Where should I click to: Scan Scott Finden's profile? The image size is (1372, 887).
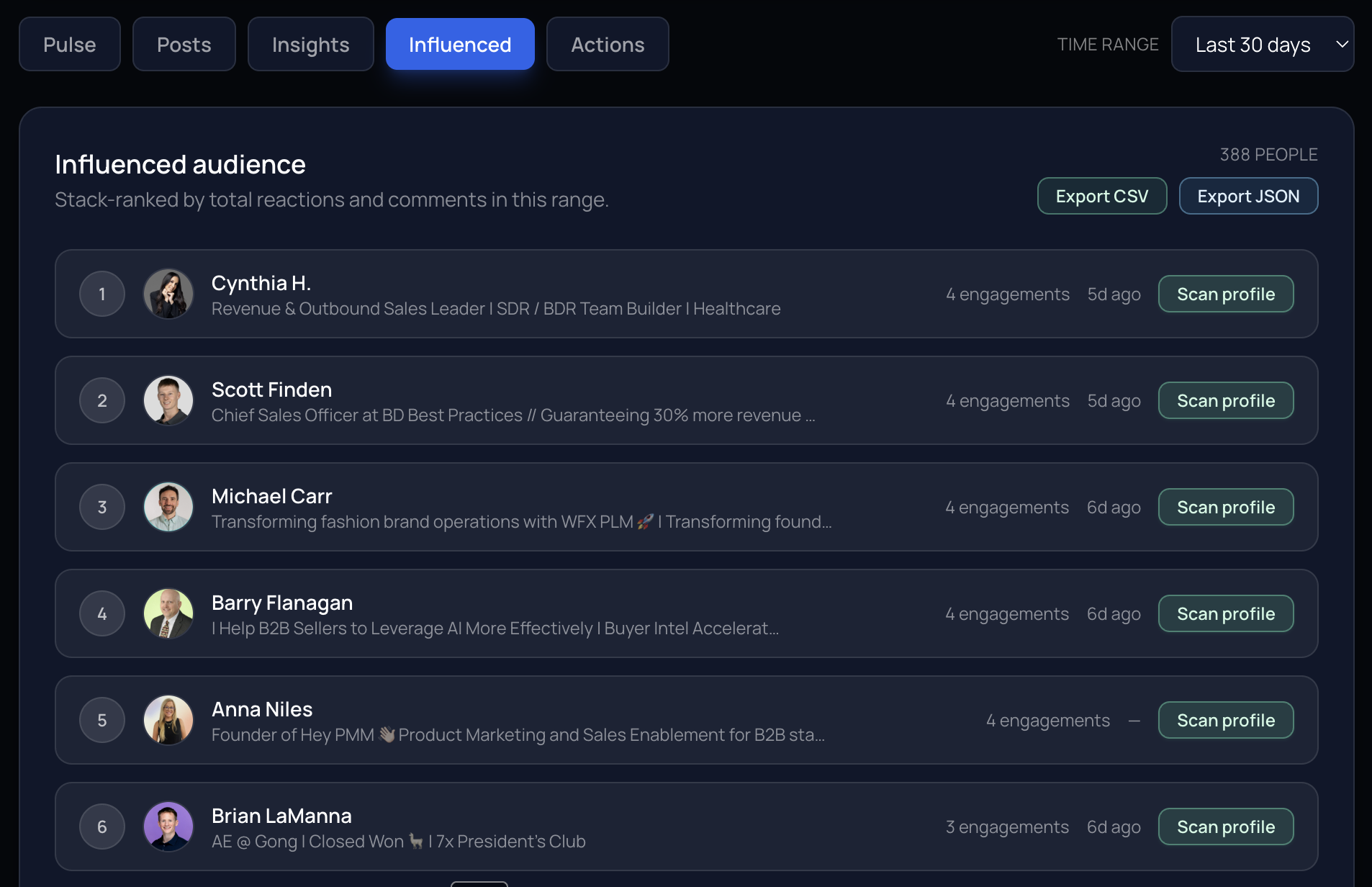pyautogui.click(x=1226, y=400)
